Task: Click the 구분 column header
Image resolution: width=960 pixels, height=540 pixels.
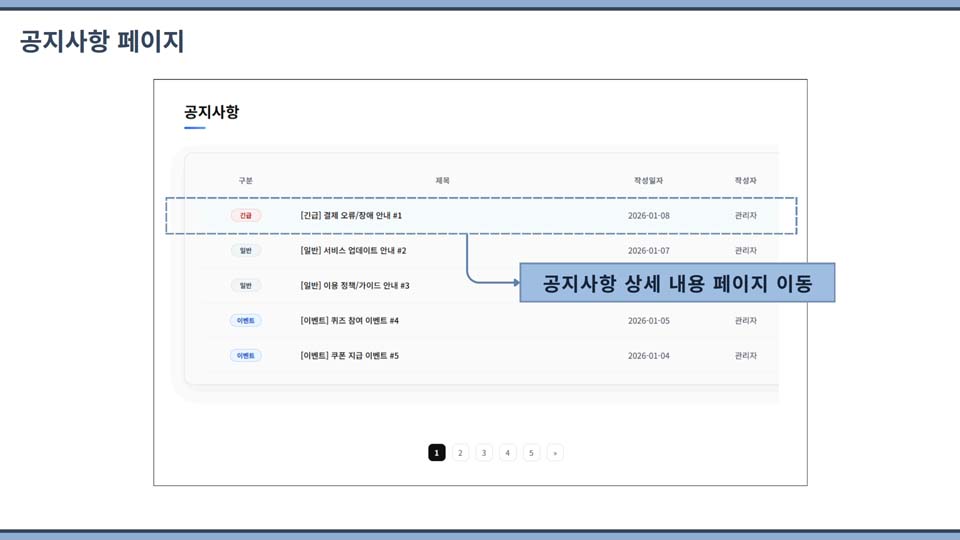Action: pos(245,181)
